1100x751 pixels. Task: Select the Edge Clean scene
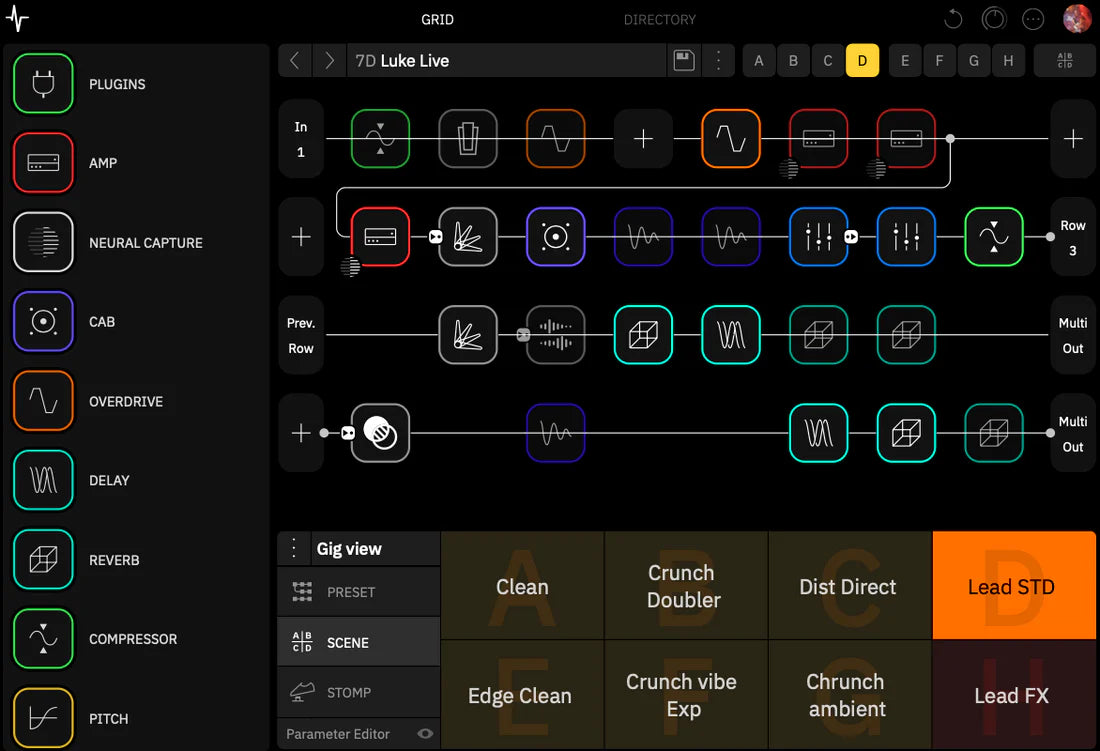521,695
